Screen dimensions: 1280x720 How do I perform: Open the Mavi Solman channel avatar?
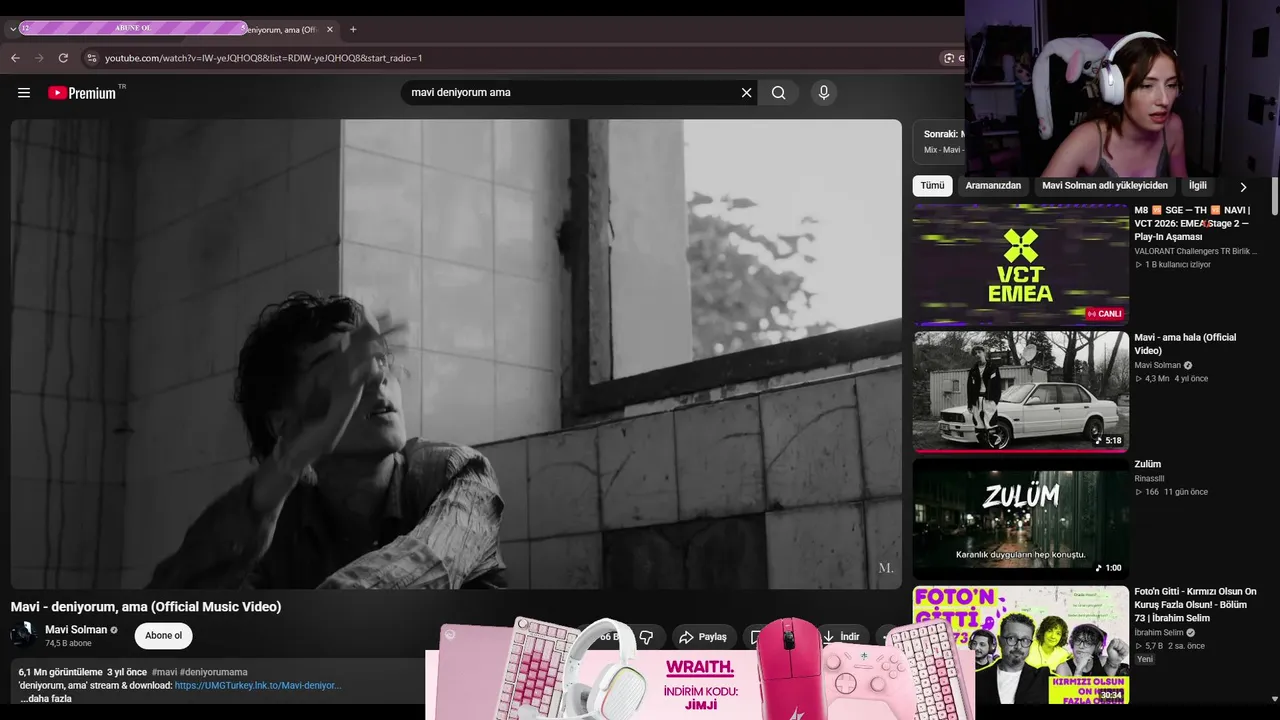pos(24,635)
